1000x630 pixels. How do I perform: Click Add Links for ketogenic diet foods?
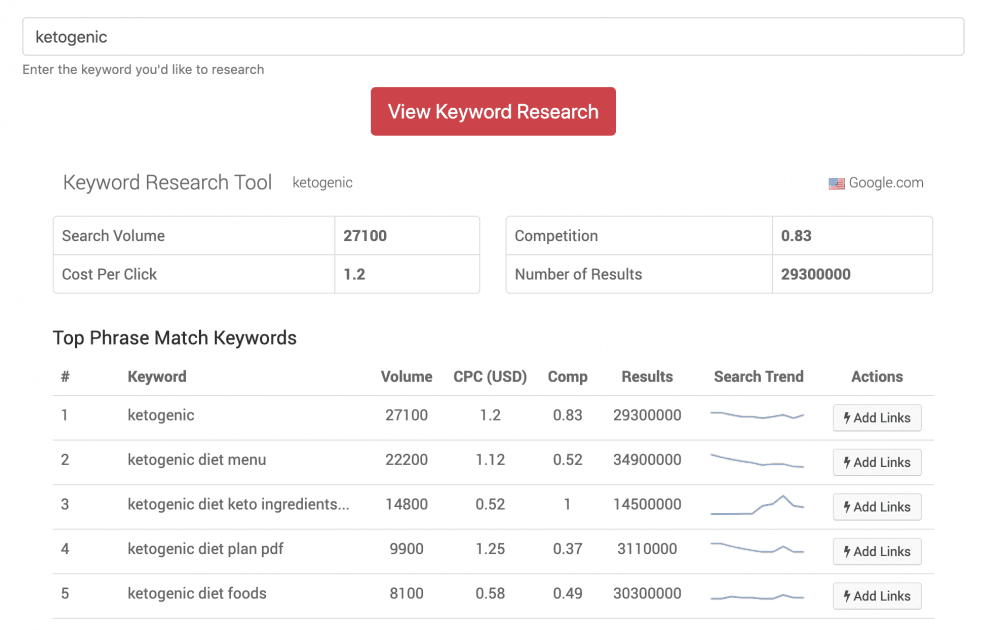(x=877, y=595)
